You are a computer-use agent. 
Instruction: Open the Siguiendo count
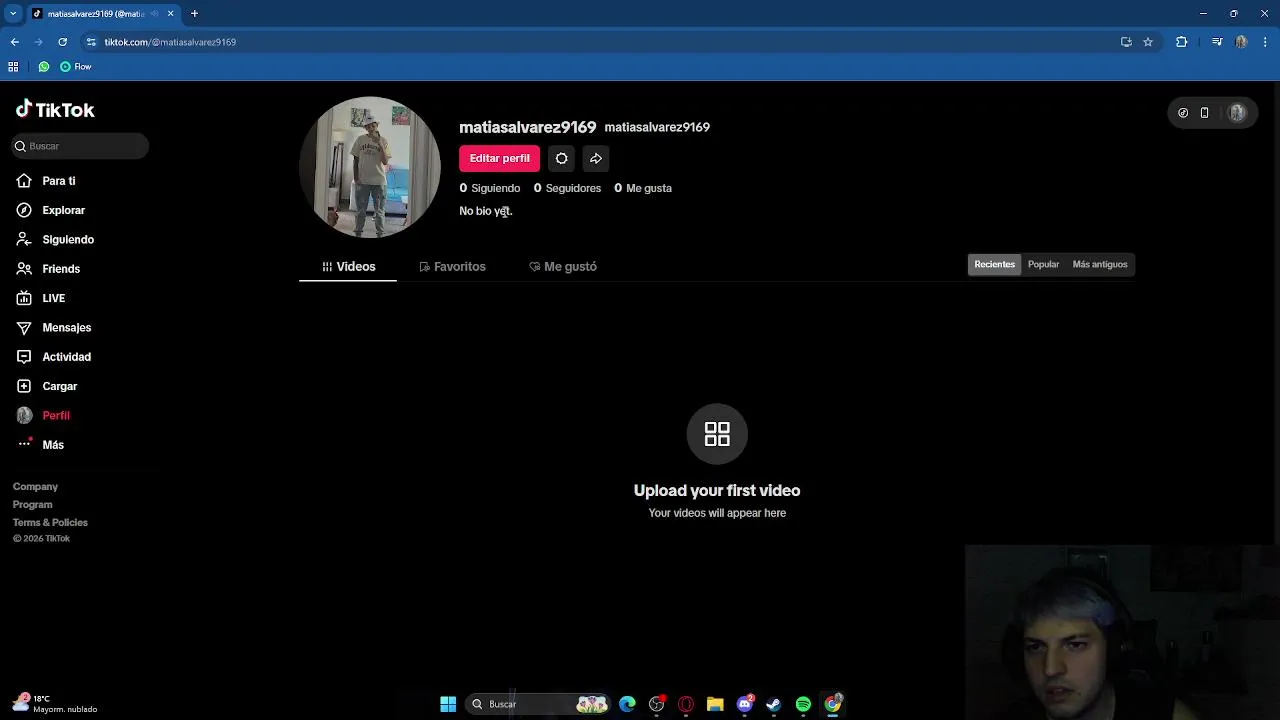[x=490, y=188]
